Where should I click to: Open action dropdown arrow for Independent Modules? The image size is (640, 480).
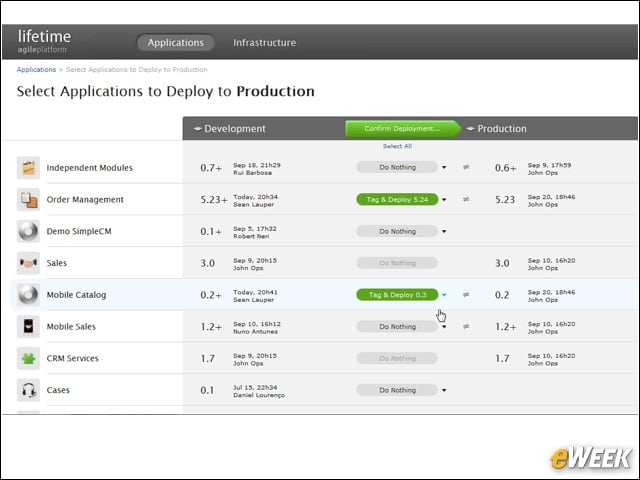(x=444, y=167)
